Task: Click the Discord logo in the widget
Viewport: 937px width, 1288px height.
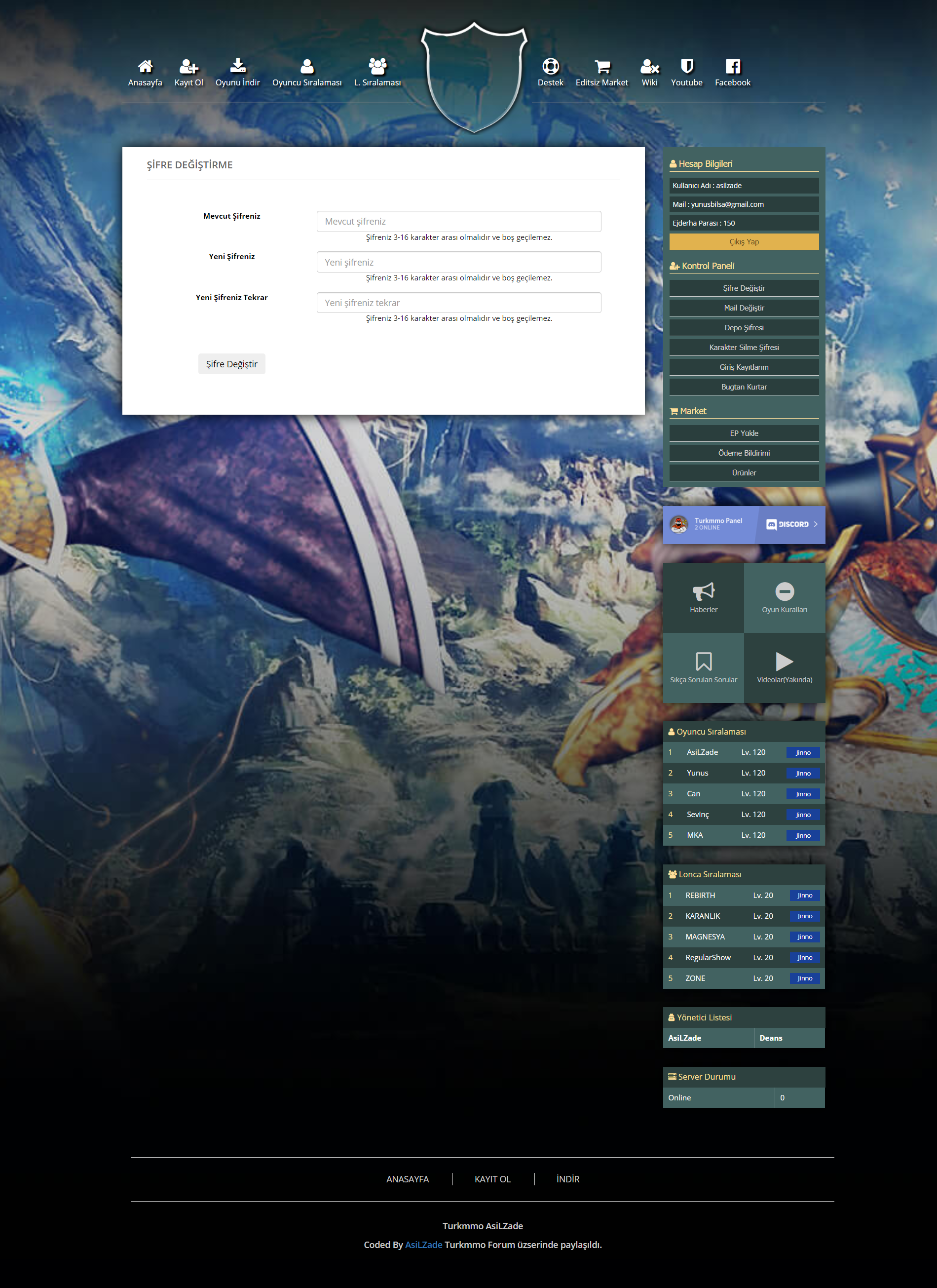Action: pos(787,524)
